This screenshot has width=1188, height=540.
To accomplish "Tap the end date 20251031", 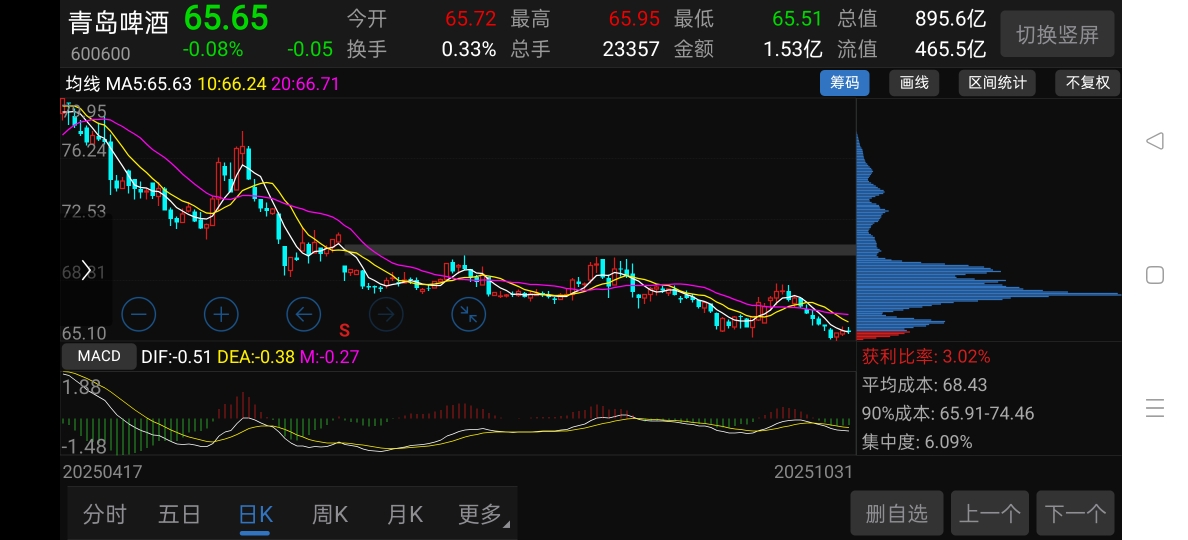I will (813, 472).
